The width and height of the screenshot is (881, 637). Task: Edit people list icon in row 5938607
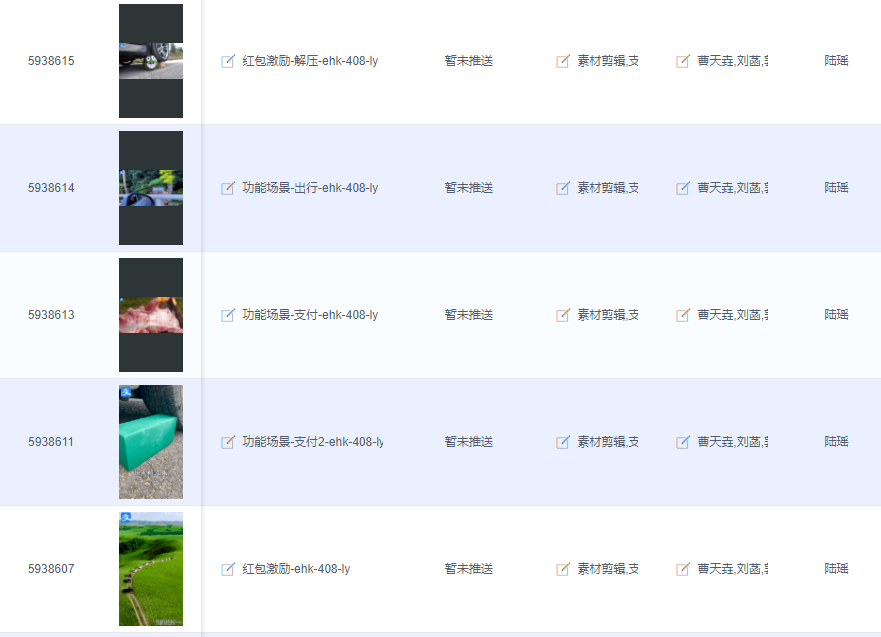[x=683, y=568]
